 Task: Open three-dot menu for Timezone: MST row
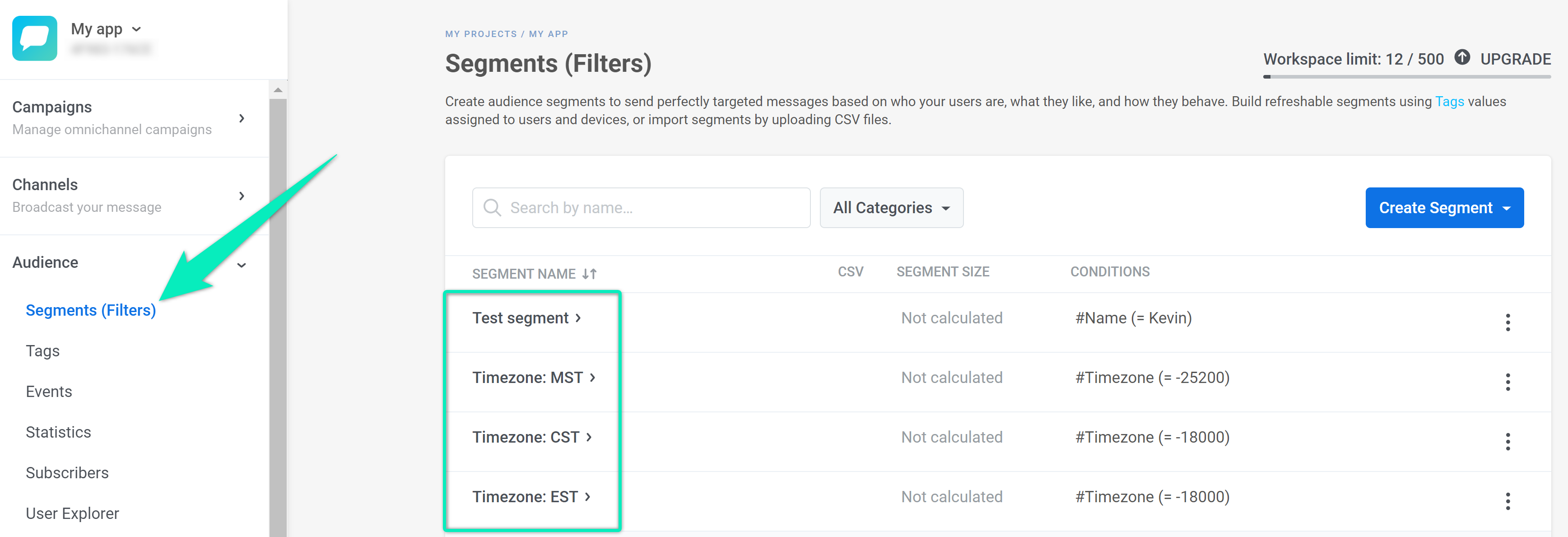[x=1507, y=382]
